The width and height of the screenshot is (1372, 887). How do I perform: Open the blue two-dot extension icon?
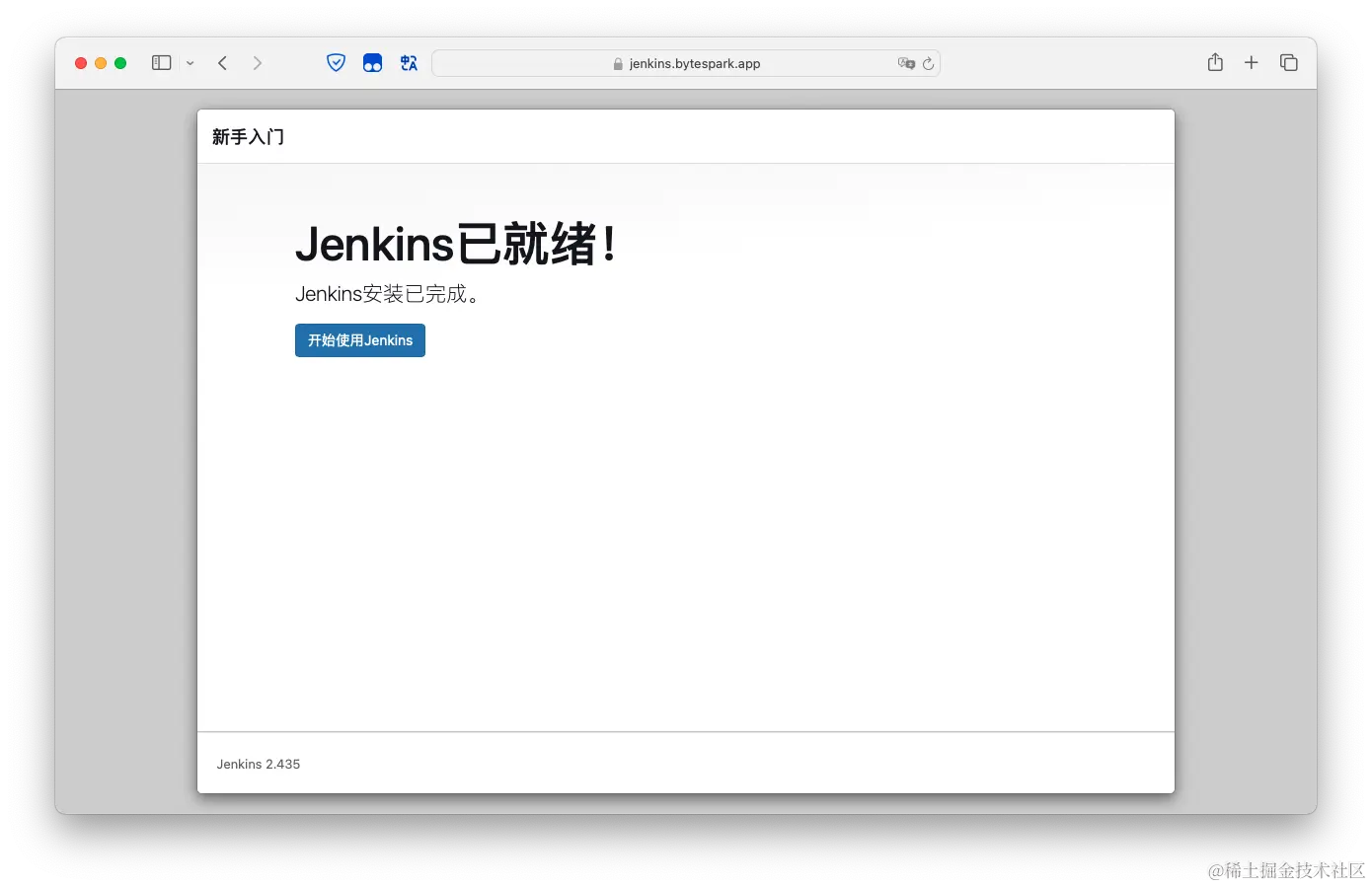[372, 63]
